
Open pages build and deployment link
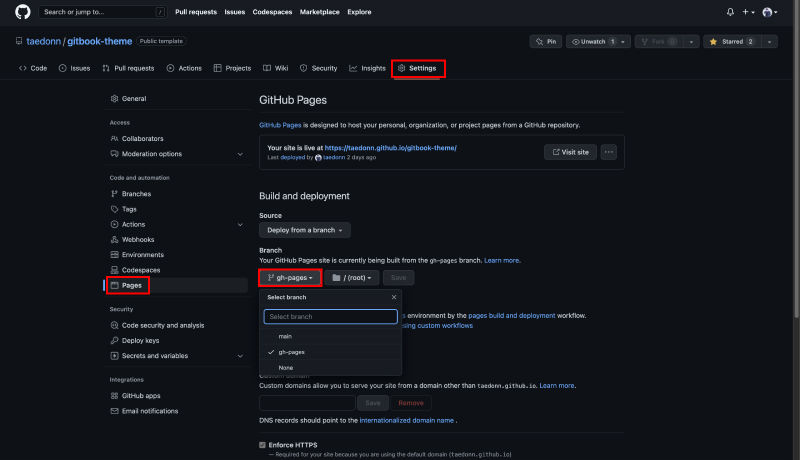pyautogui.click(x=512, y=316)
